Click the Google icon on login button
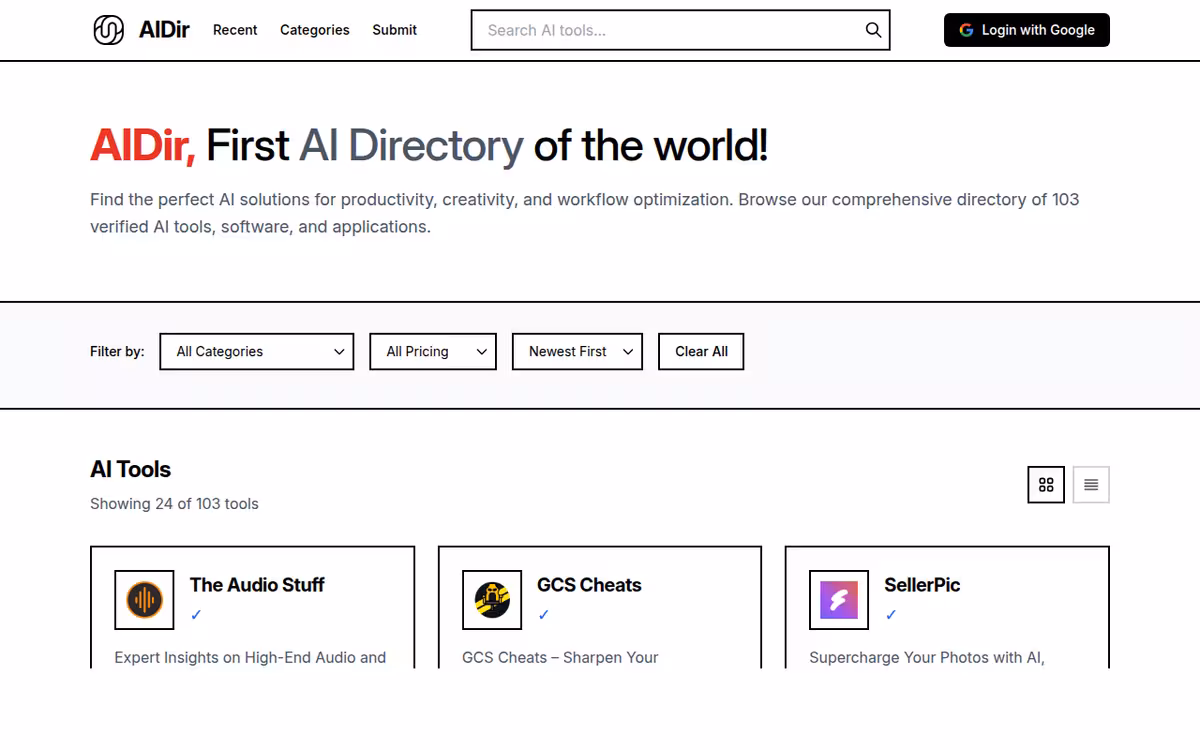The height and width of the screenshot is (750, 1200). click(966, 30)
